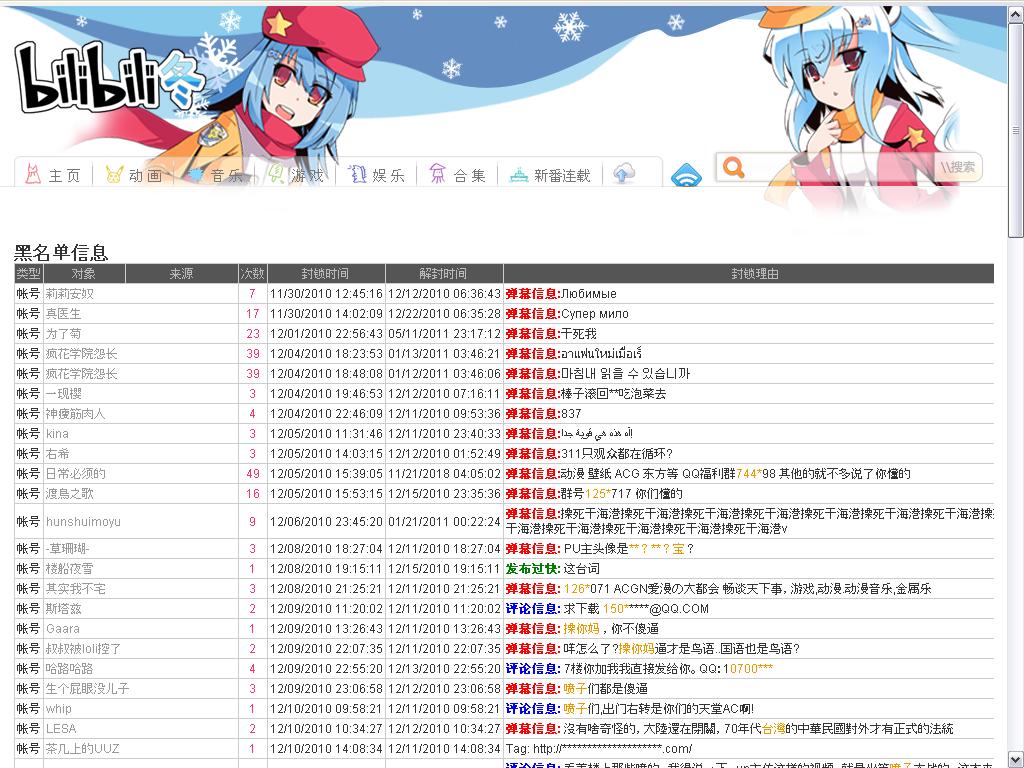Open the 动画 animation tab
This screenshot has height=768, width=1024.
[x=134, y=175]
